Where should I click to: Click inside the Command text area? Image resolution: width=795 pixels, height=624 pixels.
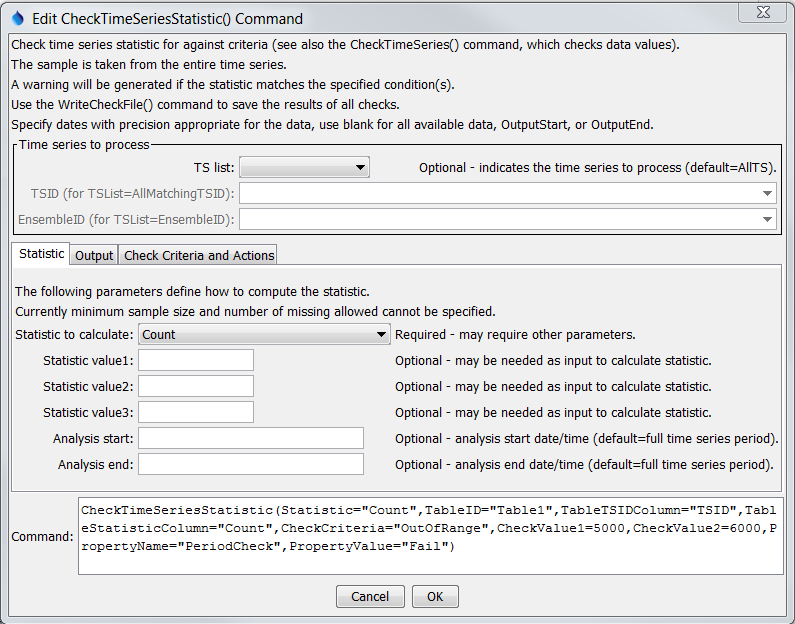click(x=430, y=536)
